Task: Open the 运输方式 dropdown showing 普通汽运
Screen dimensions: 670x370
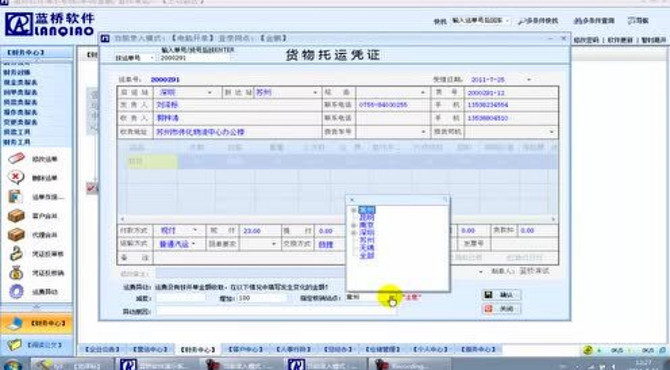Action: point(194,244)
